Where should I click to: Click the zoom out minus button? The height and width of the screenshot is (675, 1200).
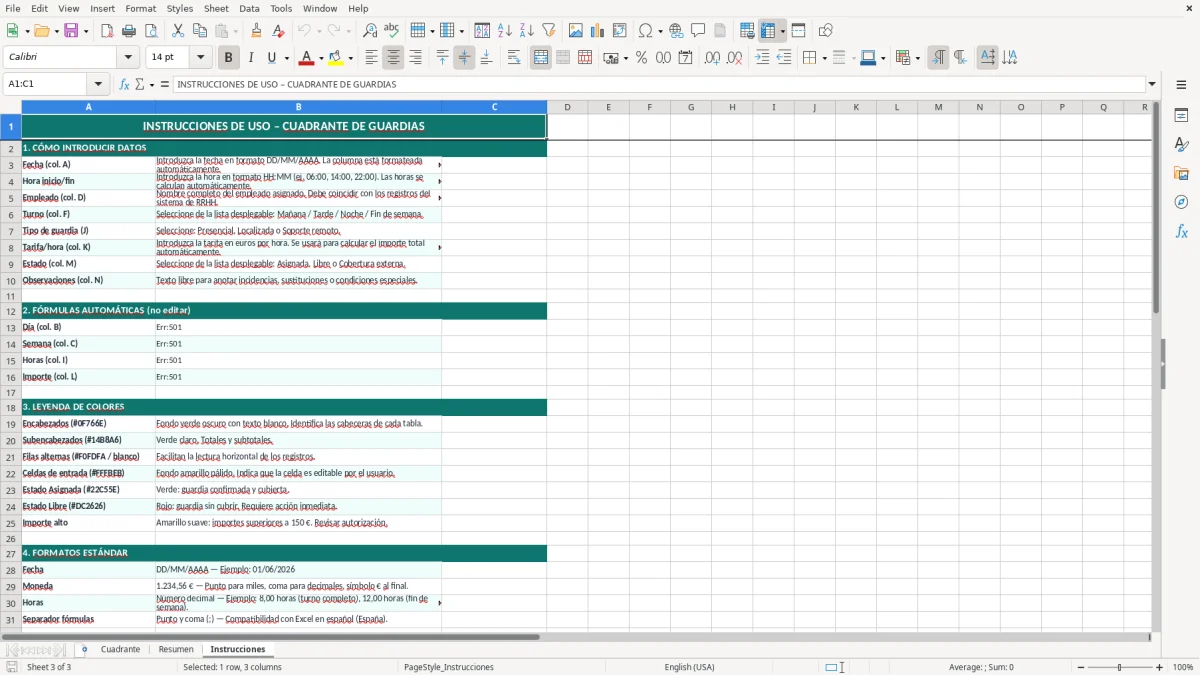(x=1080, y=667)
